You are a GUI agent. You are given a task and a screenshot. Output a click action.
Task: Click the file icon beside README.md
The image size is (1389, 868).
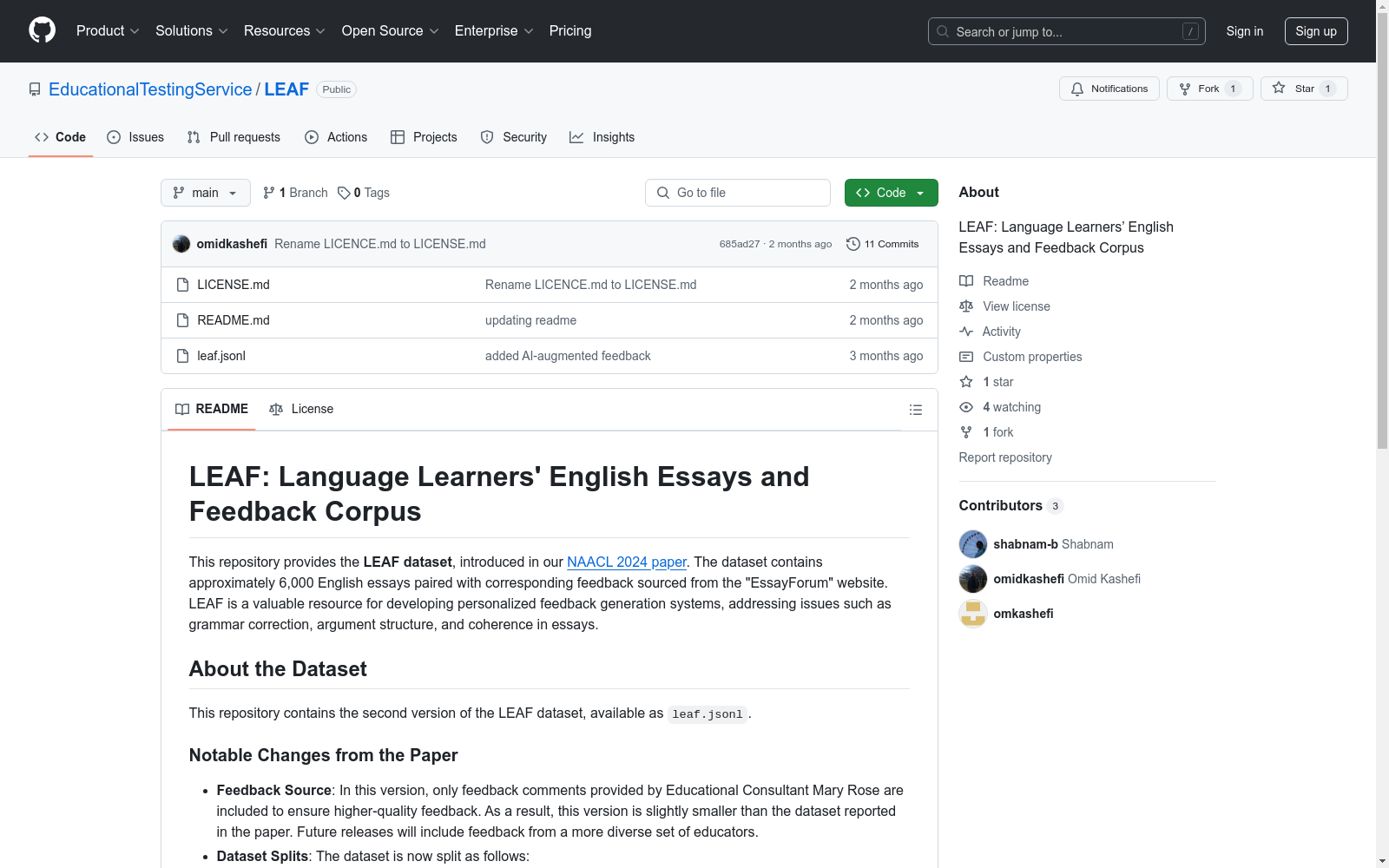[x=182, y=320]
